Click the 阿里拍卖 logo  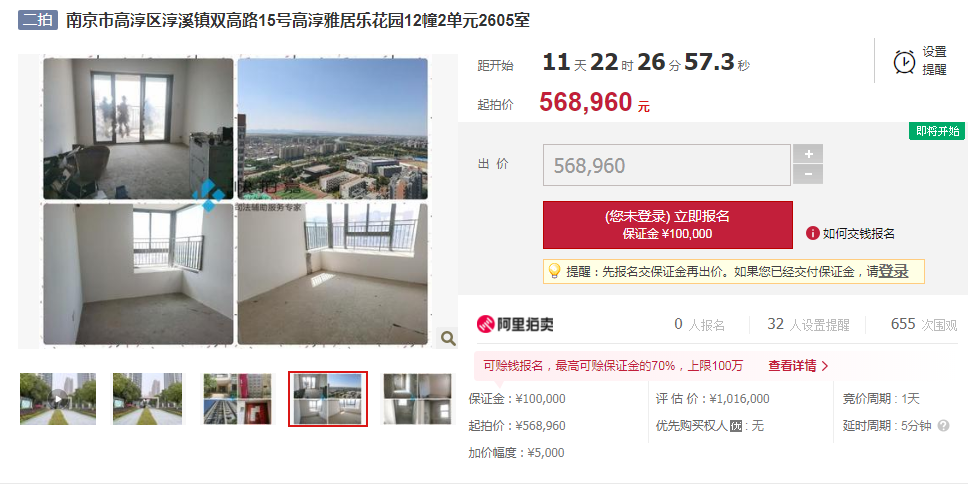[x=515, y=324]
